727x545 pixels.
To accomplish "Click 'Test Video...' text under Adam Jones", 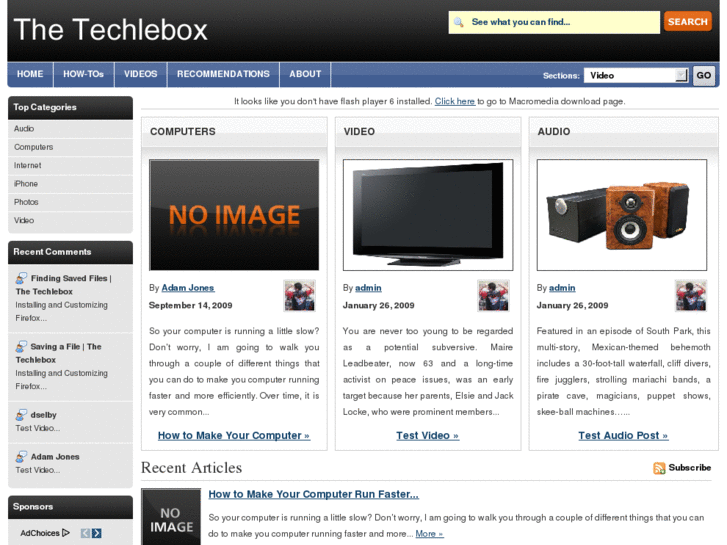I will [x=38, y=470].
